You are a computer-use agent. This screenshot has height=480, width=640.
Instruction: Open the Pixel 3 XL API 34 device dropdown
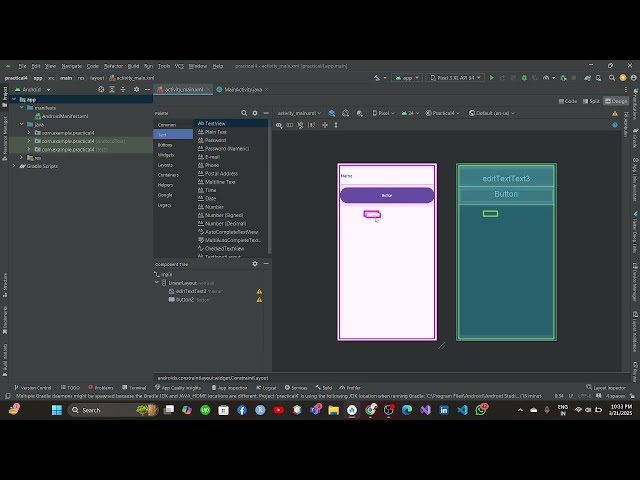pos(455,78)
